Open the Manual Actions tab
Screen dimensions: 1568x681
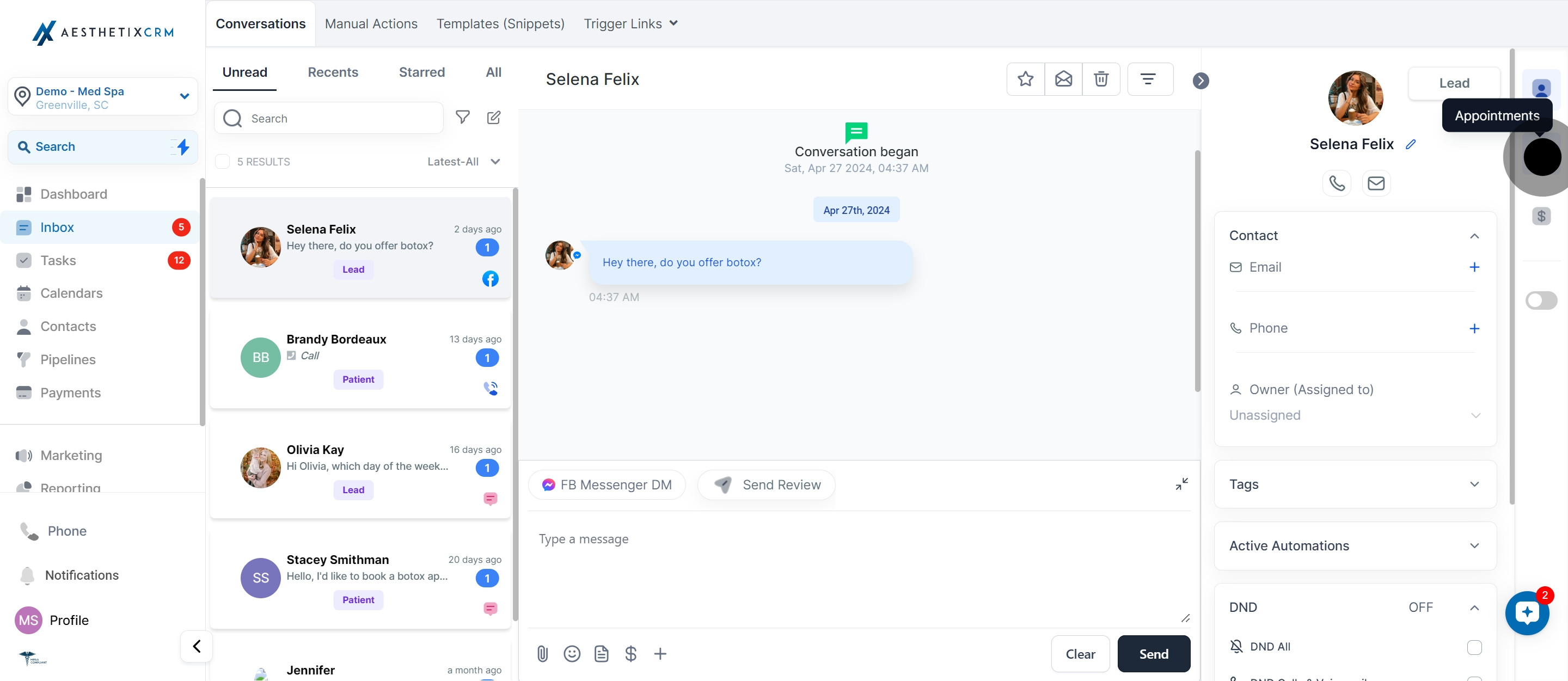tap(371, 24)
